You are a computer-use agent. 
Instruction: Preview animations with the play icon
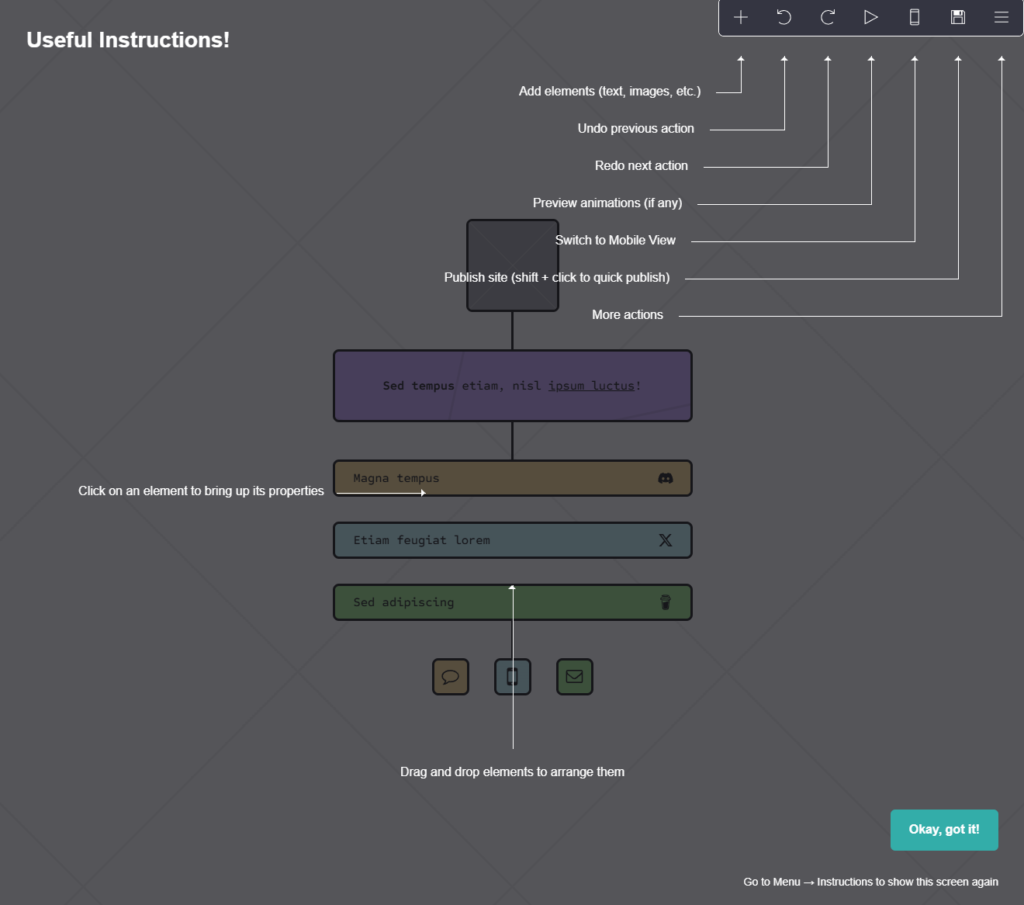[x=870, y=17]
